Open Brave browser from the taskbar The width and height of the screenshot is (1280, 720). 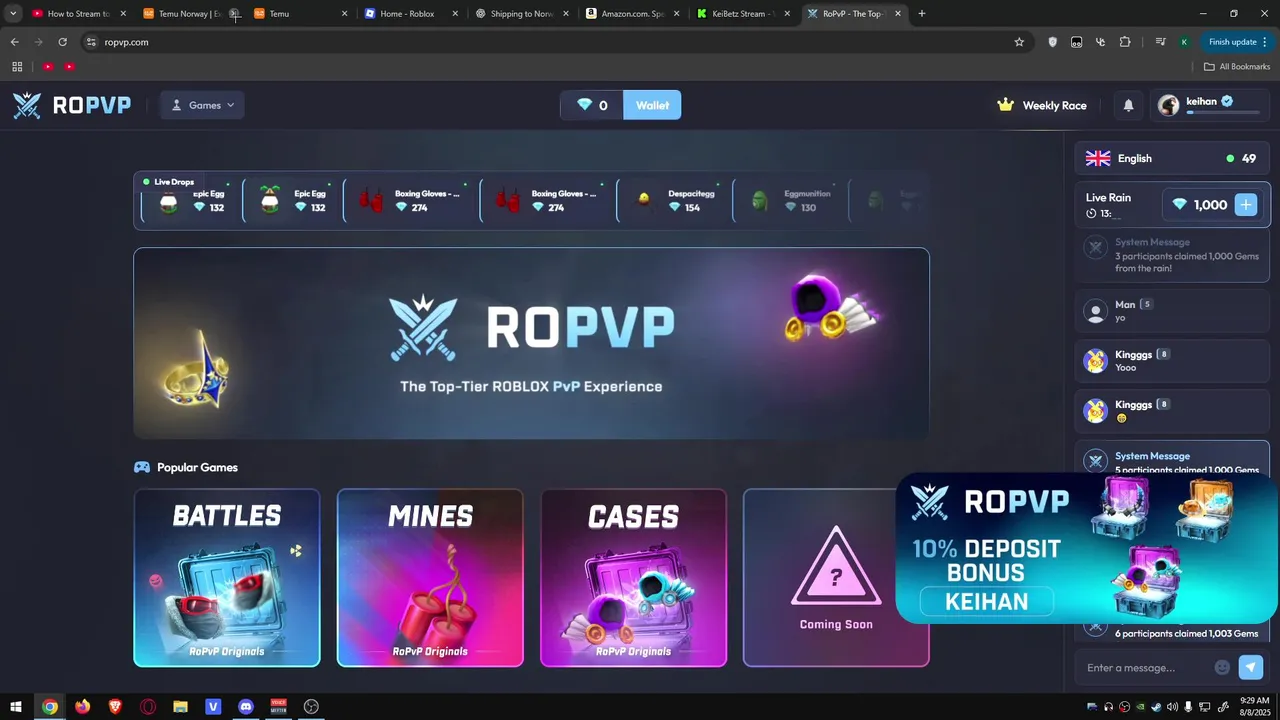pyautogui.click(x=115, y=707)
